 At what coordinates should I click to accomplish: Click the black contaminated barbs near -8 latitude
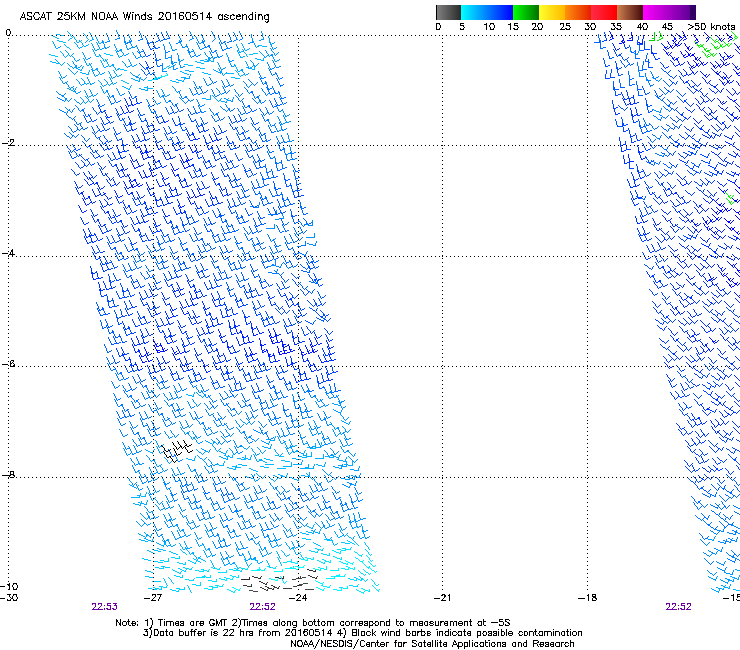(176, 452)
